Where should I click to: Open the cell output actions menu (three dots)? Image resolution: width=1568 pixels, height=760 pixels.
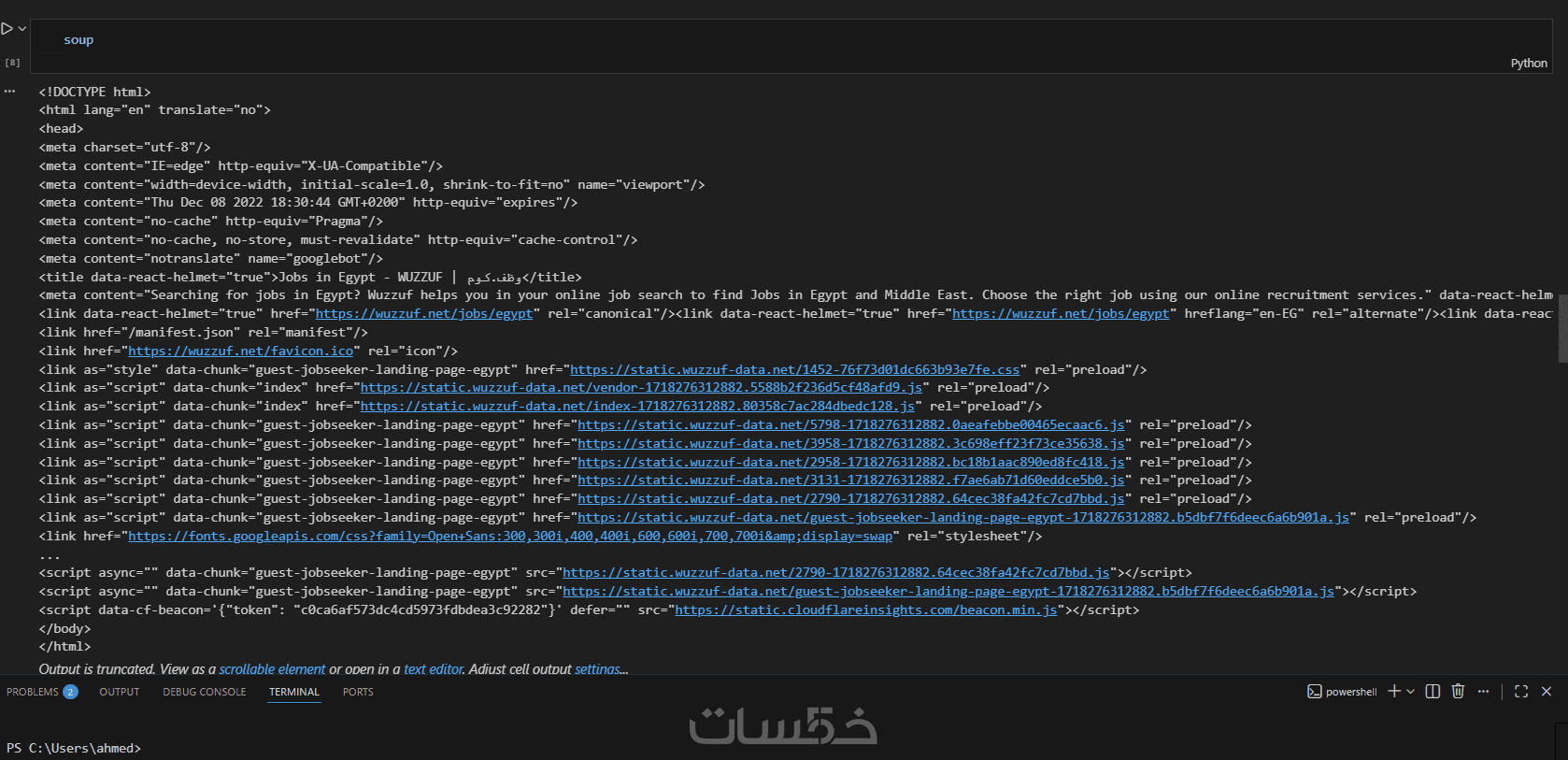[9, 92]
